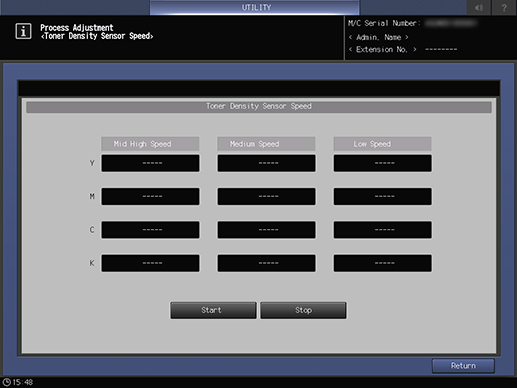Select C value under Mid High Speed
517x388 pixels.
(150, 230)
